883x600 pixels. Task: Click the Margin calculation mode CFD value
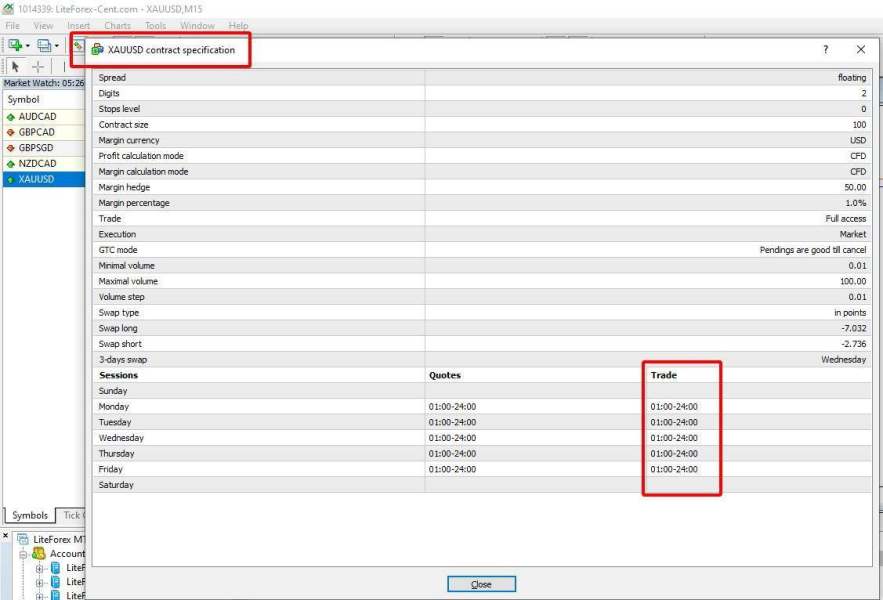(x=858, y=172)
